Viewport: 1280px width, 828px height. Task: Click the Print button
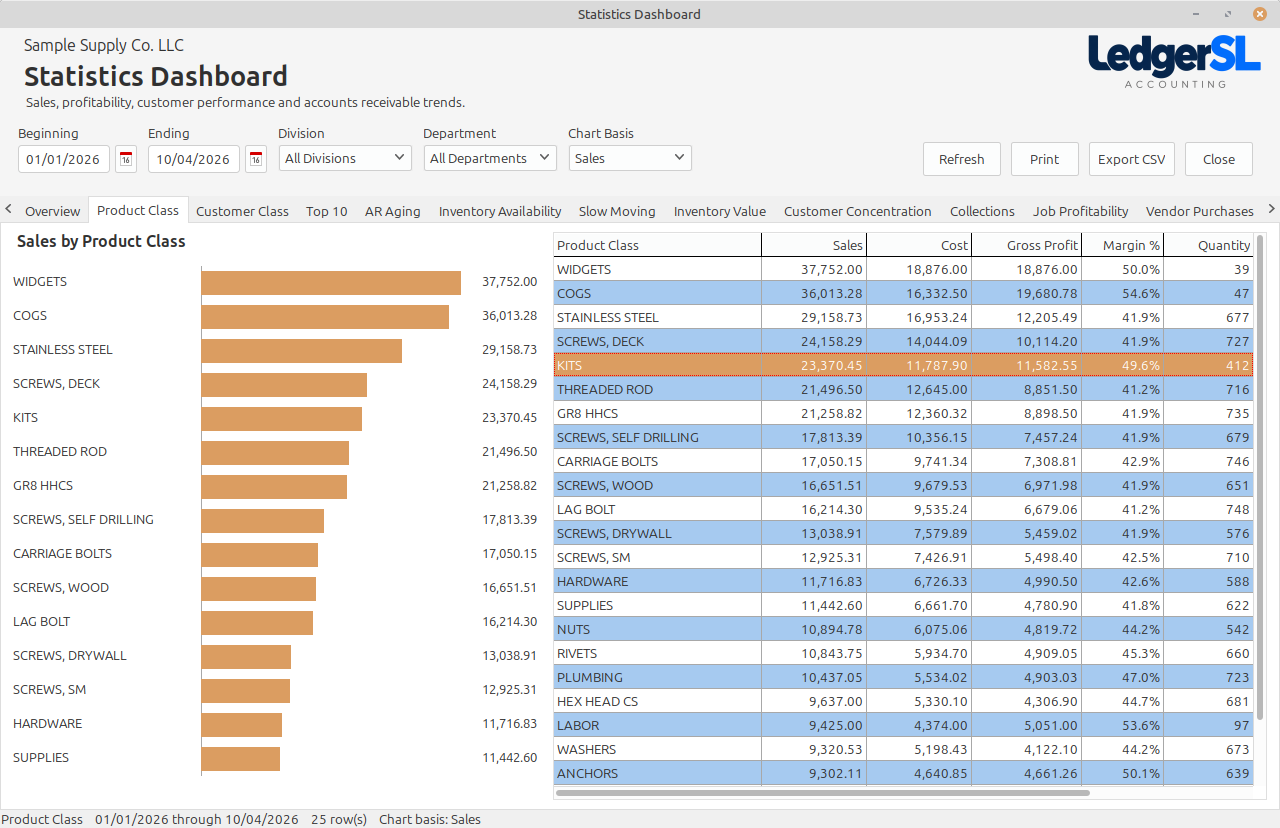tap(1045, 159)
